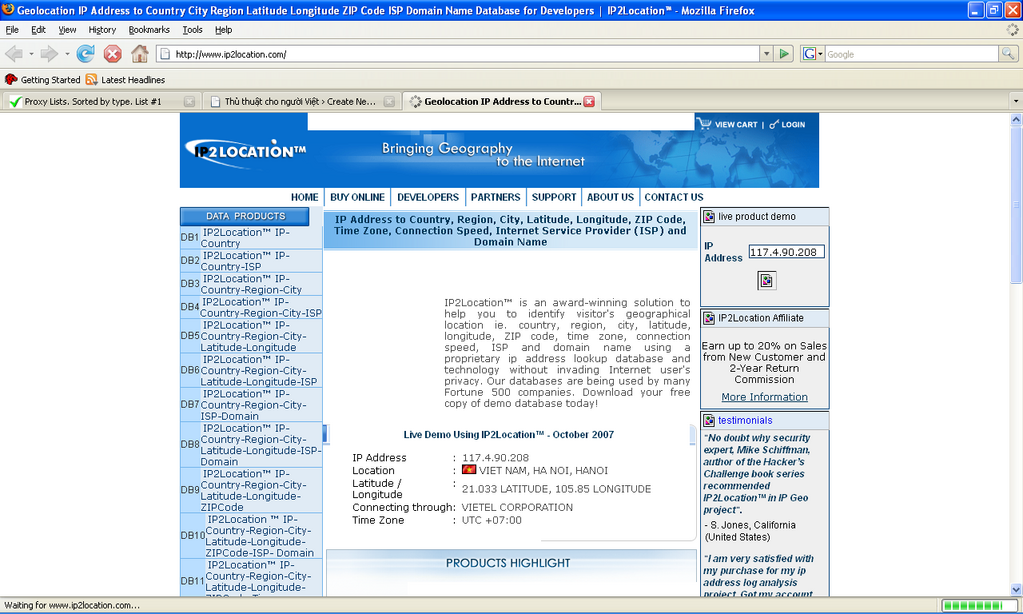Click the HOME navigation link
The image size is (1023, 614).
305,197
